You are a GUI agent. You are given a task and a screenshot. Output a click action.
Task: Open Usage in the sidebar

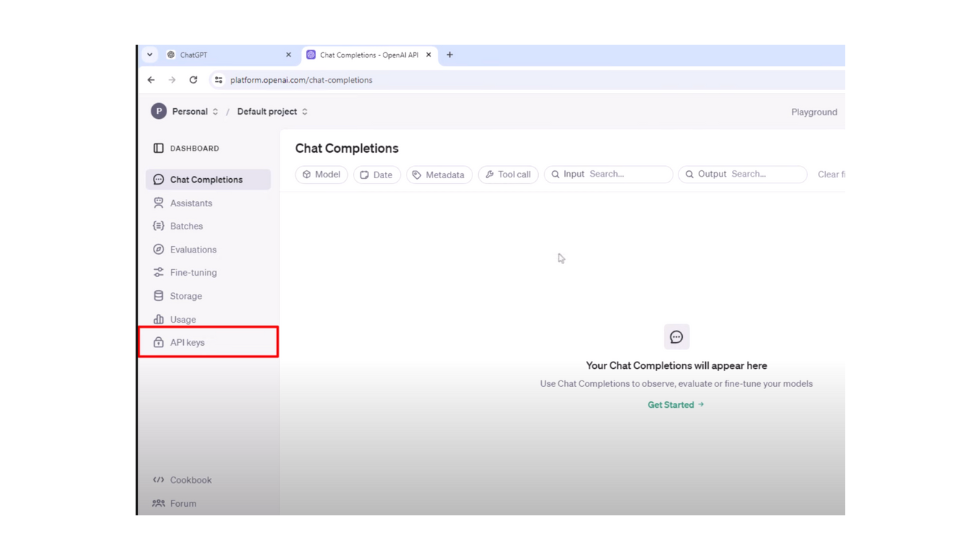pos(208,319)
